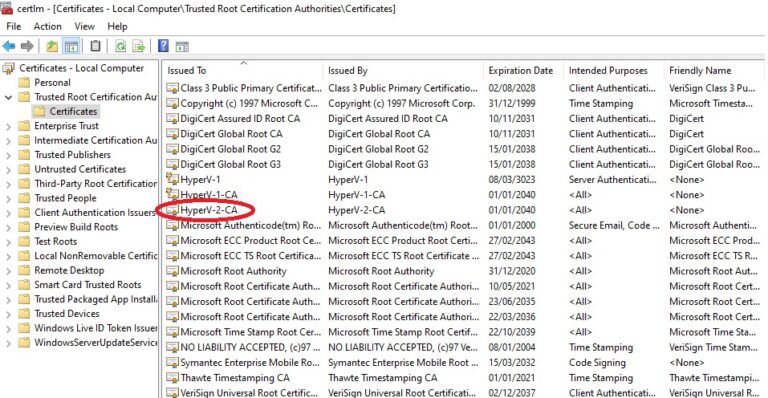Toggle Show/Hide Console Tree icon

pos(72,47)
